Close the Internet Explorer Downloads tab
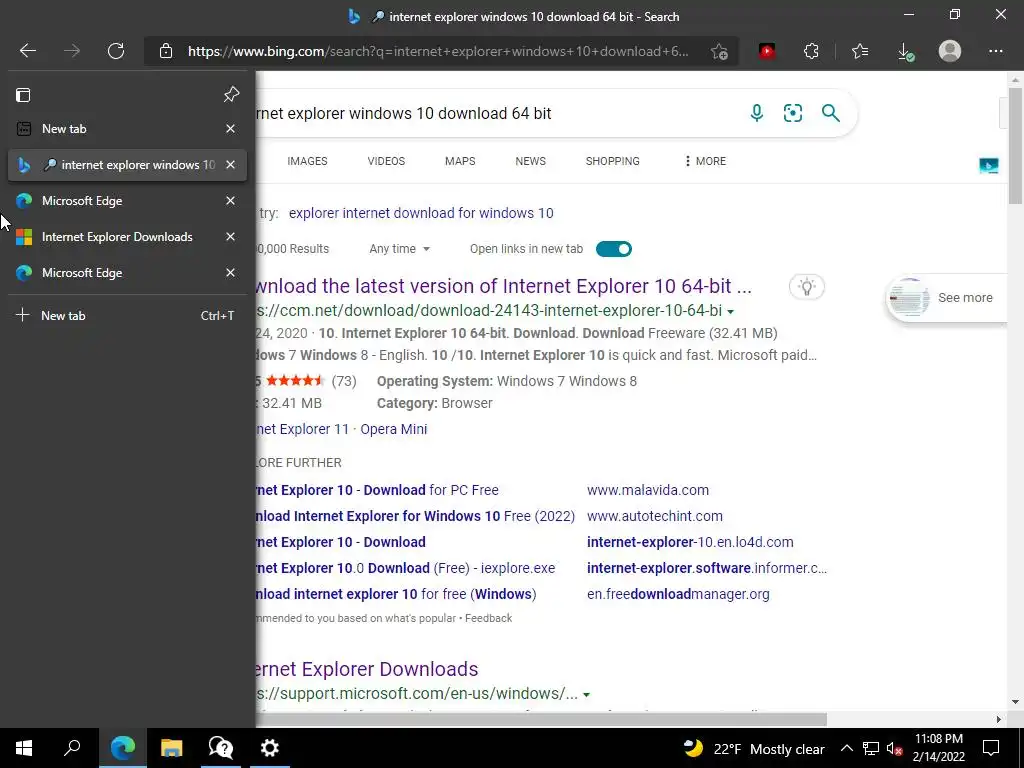 click(x=231, y=237)
